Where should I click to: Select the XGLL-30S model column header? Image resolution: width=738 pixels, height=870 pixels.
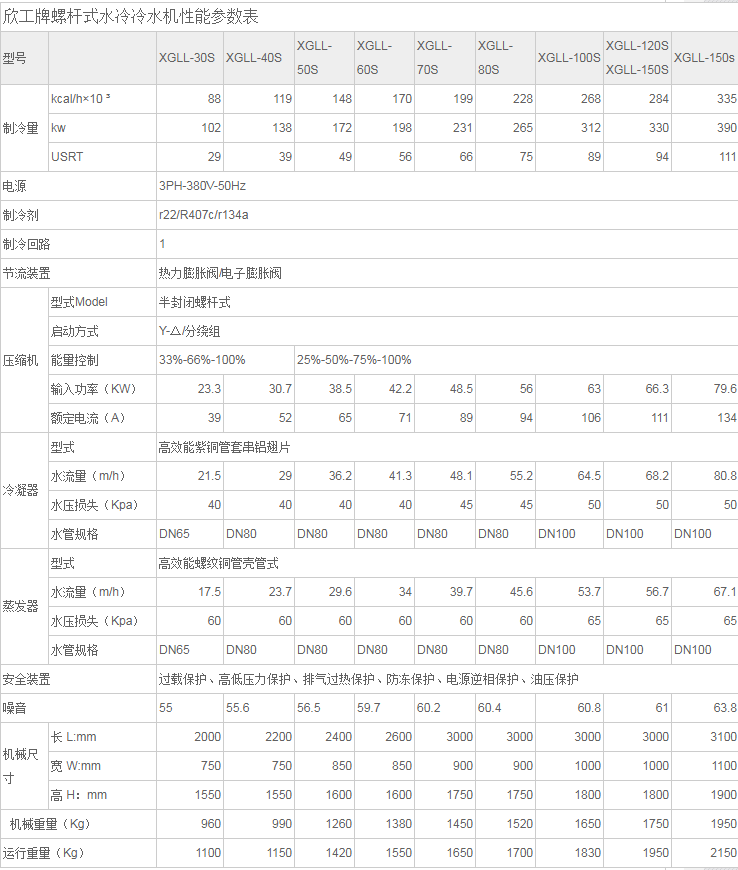coord(186,58)
